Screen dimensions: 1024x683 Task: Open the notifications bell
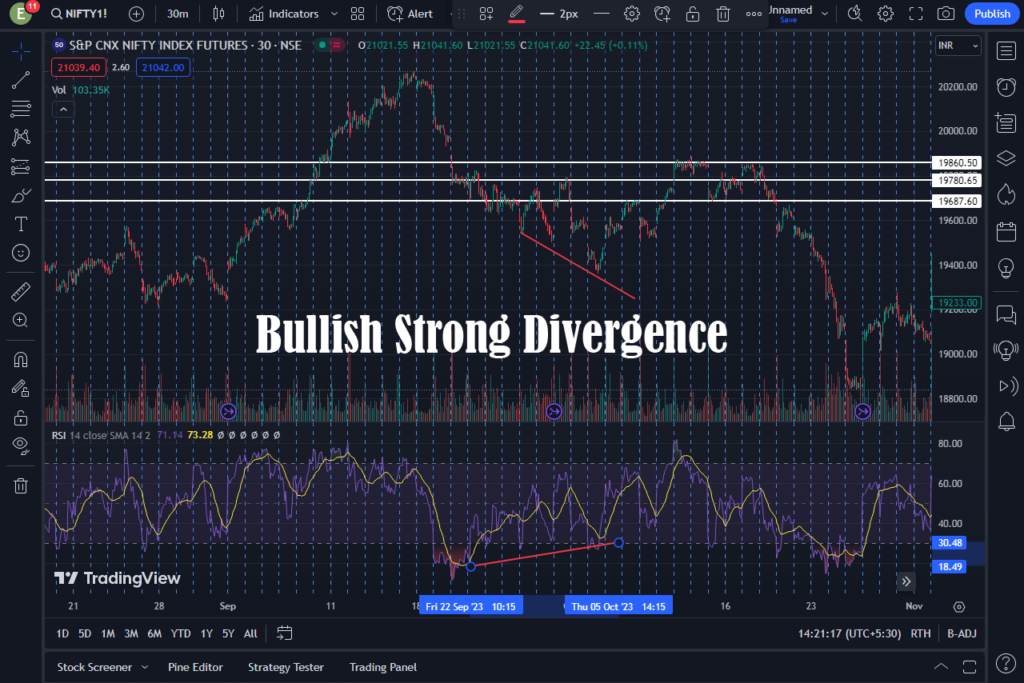[1006, 422]
